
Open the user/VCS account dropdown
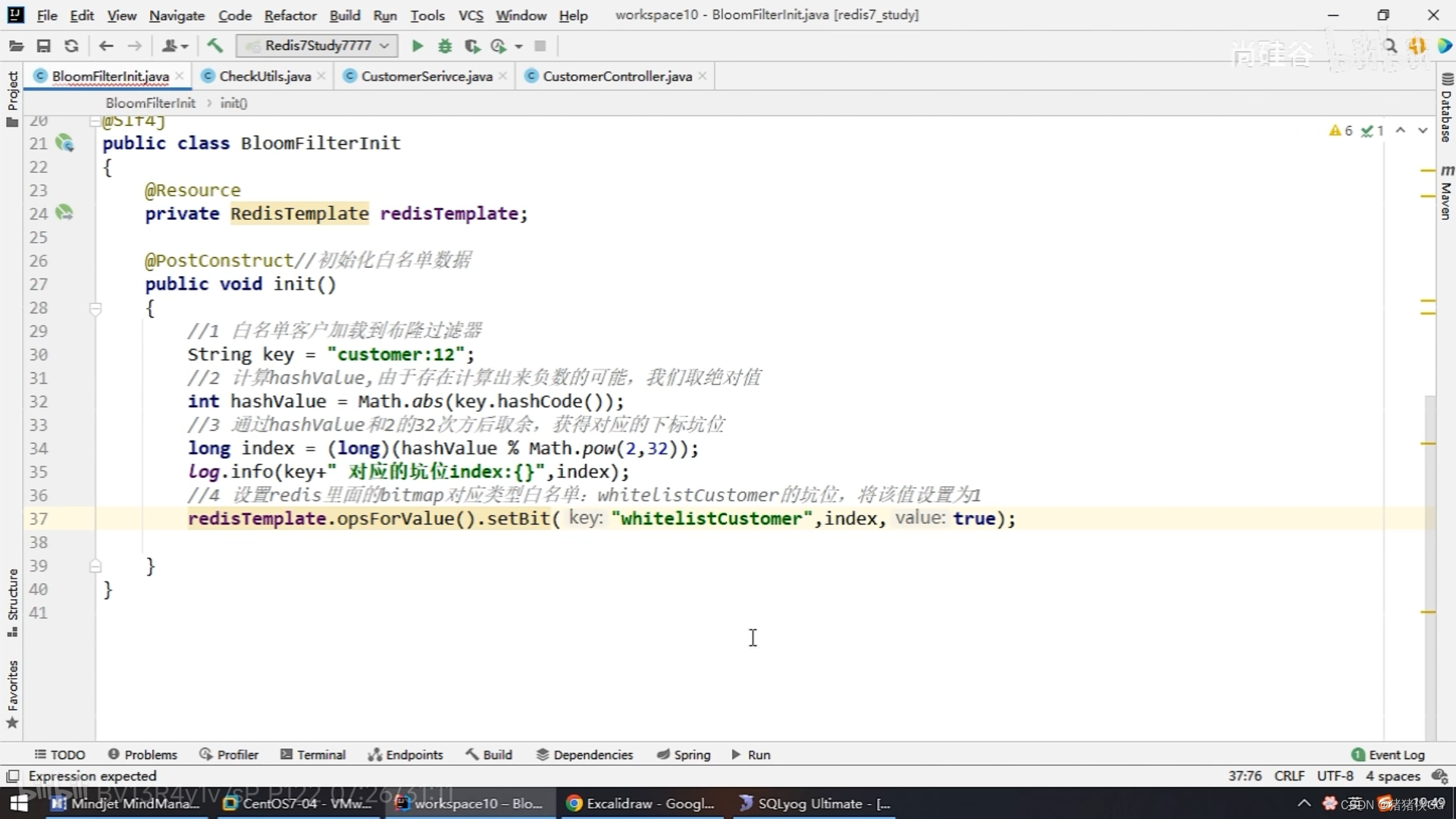(x=174, y=46)
